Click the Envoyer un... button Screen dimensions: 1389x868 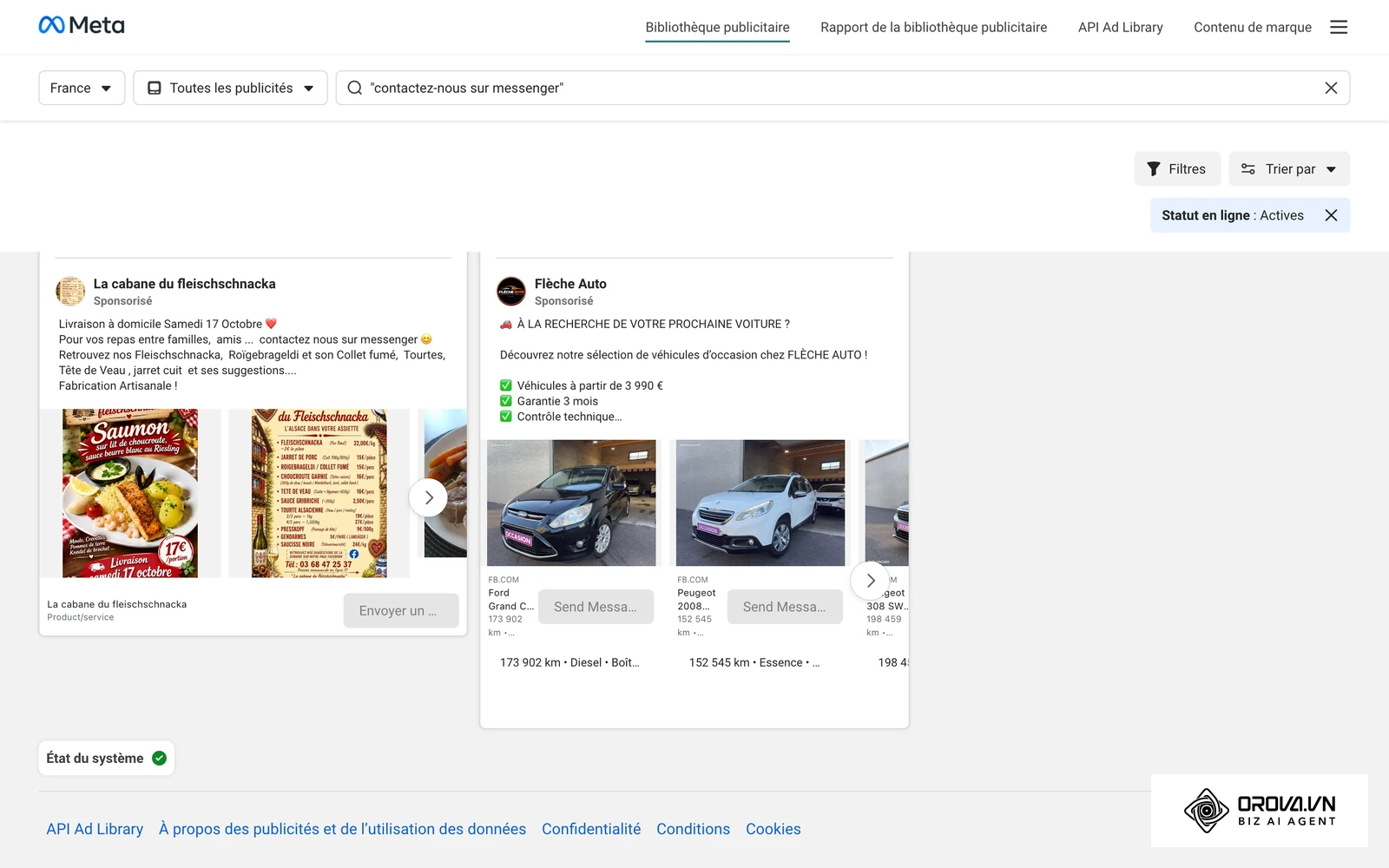click(x=401, y=610)
